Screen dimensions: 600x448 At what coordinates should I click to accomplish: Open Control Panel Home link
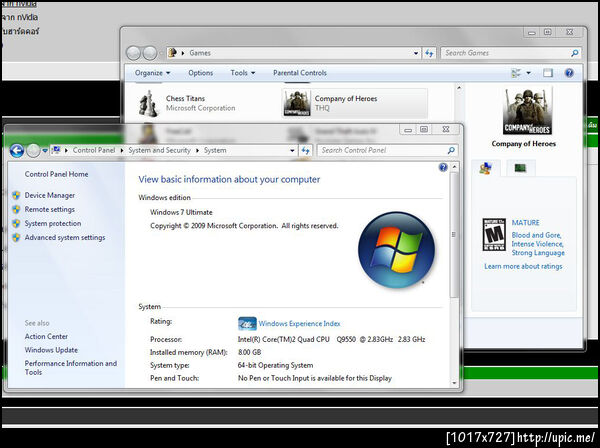click(x=56, y=174)
